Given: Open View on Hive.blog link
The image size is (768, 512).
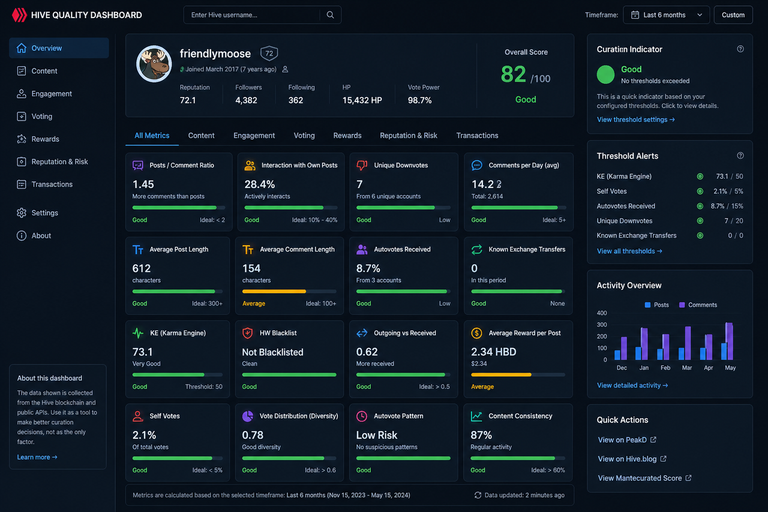Looking at the screenshot, I should pyautogui.click(x=632, y=459).
